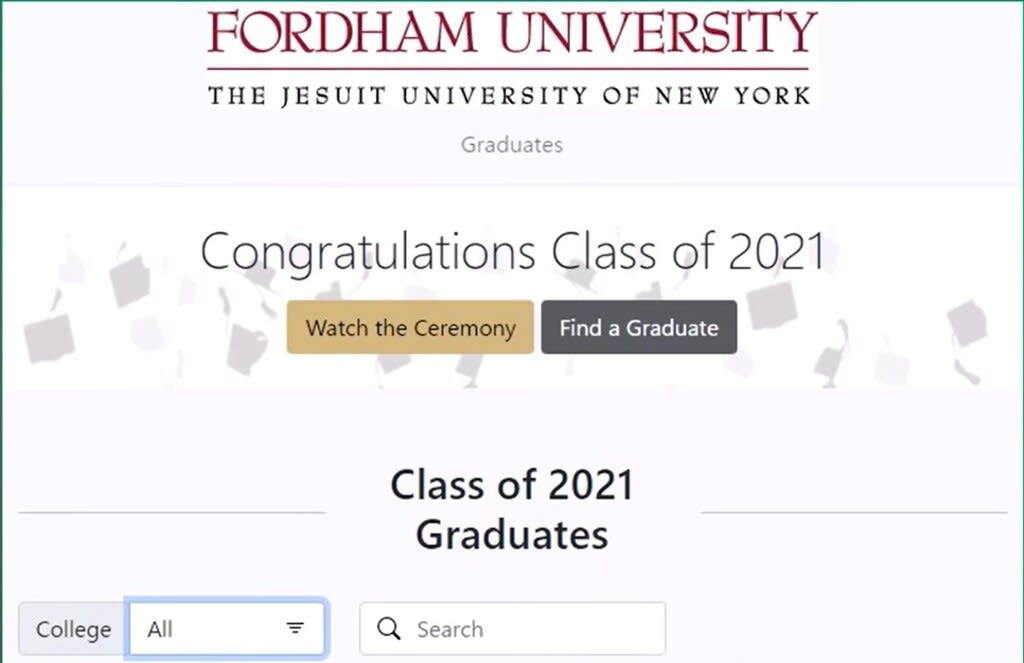Click the Find a Graduate button
Screen dimensions: 1024x663
[x=639, y=327]
